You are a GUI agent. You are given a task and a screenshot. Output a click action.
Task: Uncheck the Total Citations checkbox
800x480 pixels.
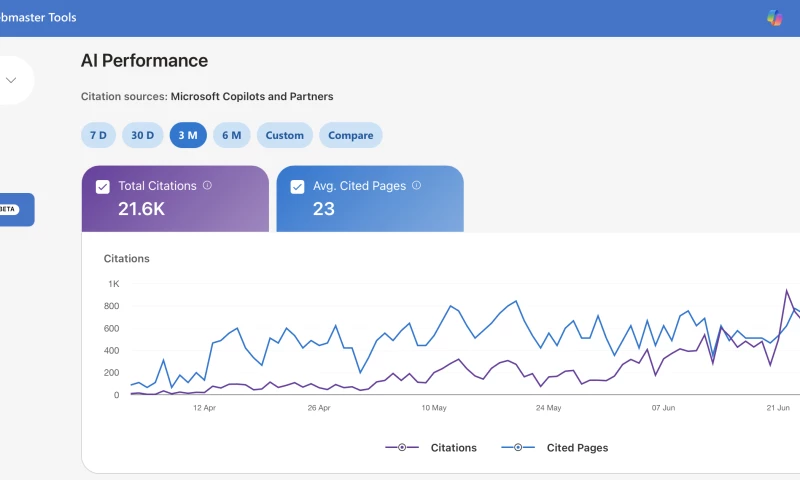click(103, 187)
